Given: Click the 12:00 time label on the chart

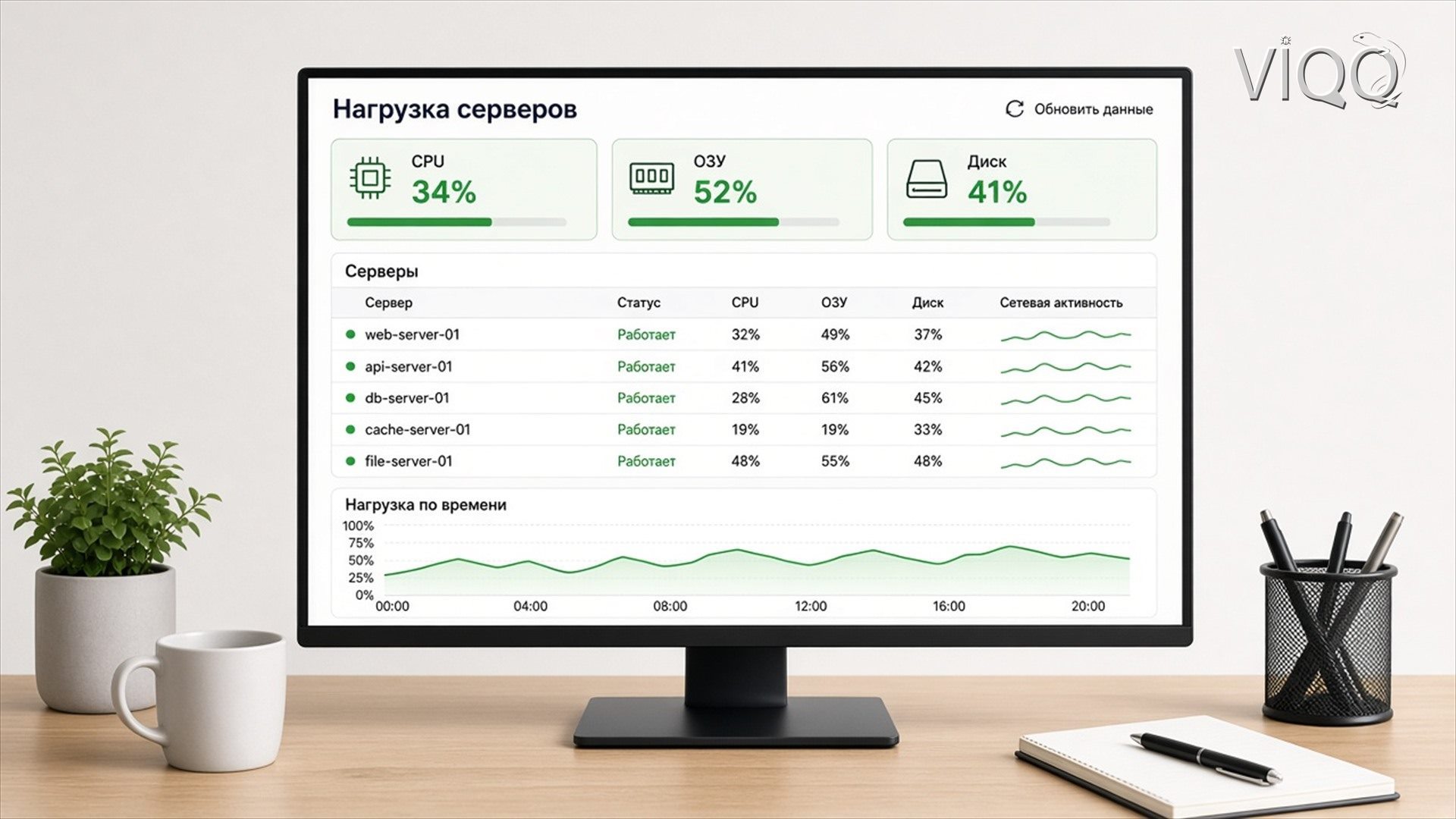Looking at the screenshot, I should pos(811,606).
